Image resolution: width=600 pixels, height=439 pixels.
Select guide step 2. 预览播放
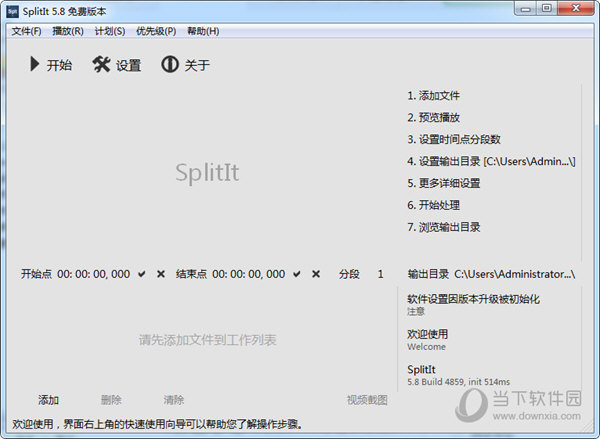point(434,118)
